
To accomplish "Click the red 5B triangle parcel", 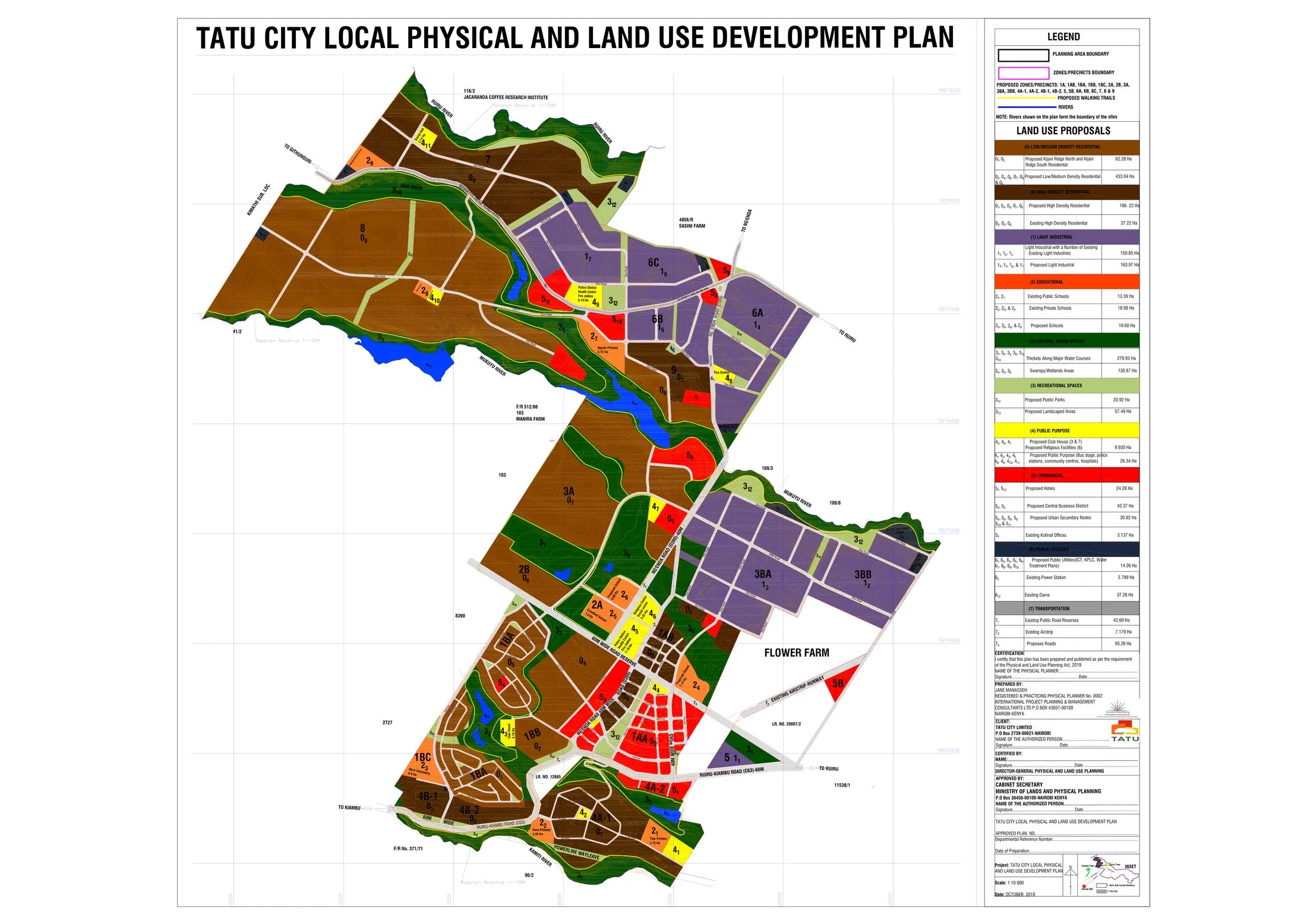I will (840, 683).
